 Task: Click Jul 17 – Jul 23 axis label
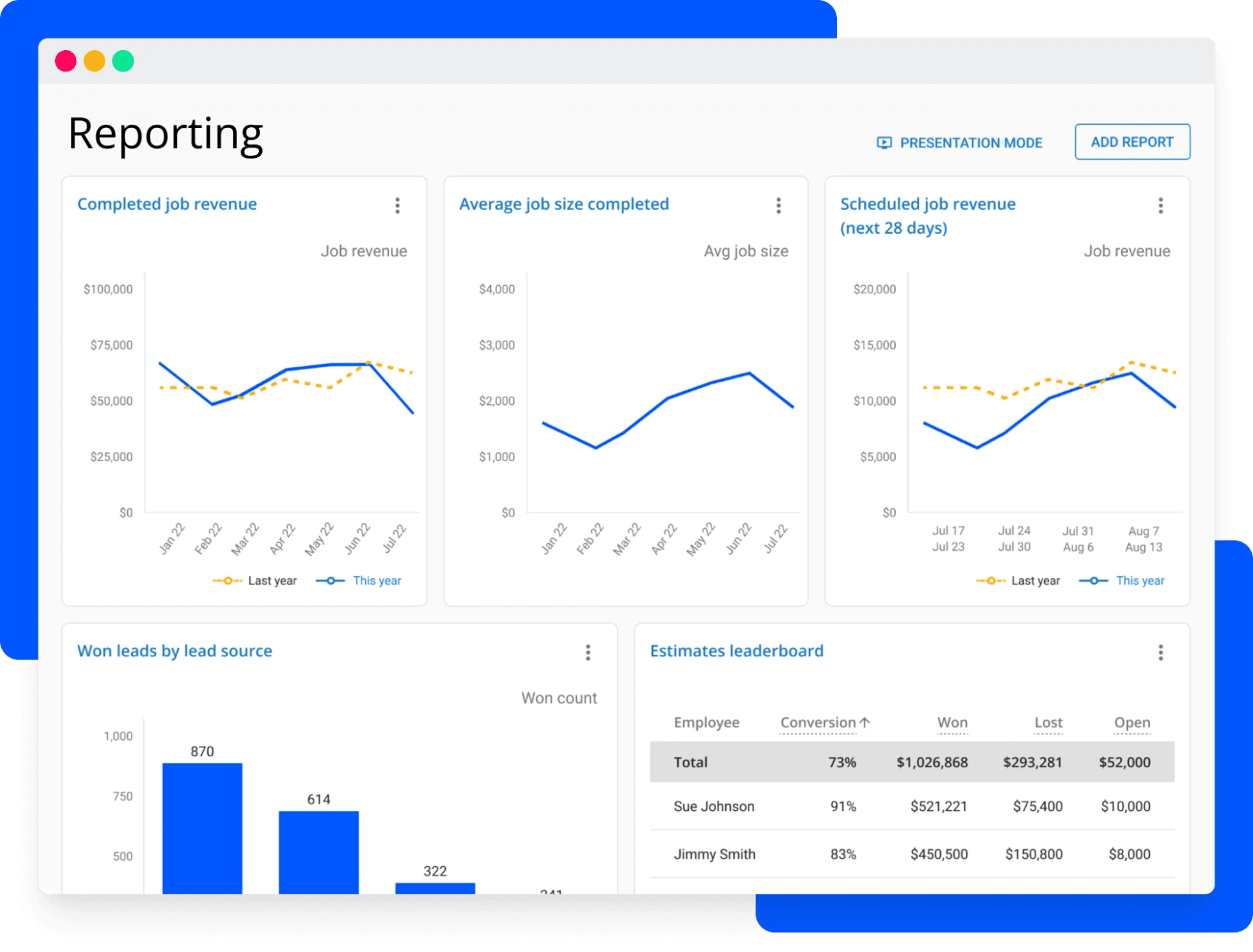(948, 539)
